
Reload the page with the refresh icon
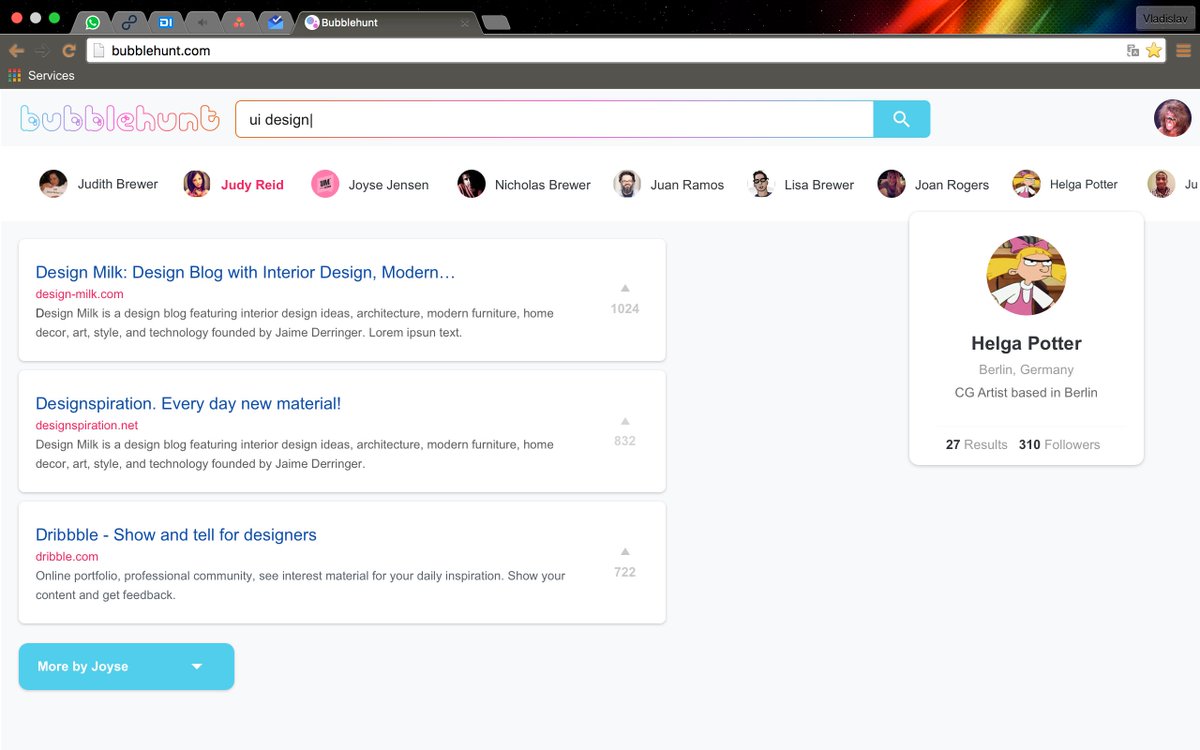[x=69, y=50]
